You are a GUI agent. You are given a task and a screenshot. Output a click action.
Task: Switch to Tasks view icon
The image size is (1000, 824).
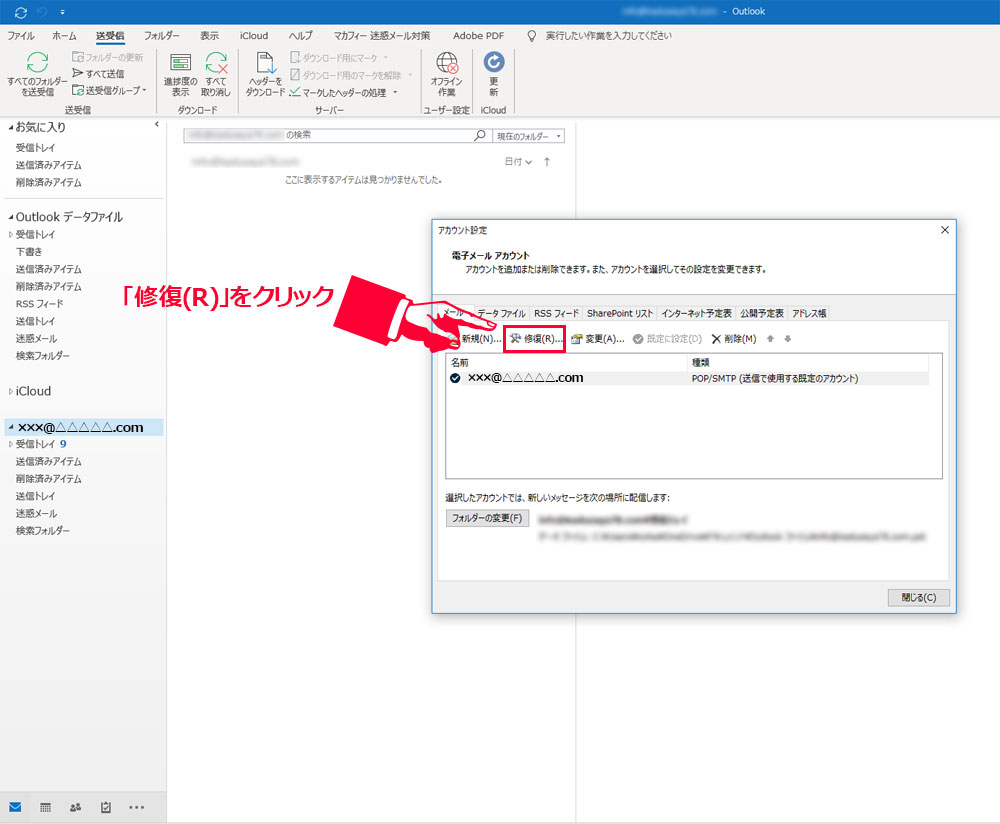[106, 807]
